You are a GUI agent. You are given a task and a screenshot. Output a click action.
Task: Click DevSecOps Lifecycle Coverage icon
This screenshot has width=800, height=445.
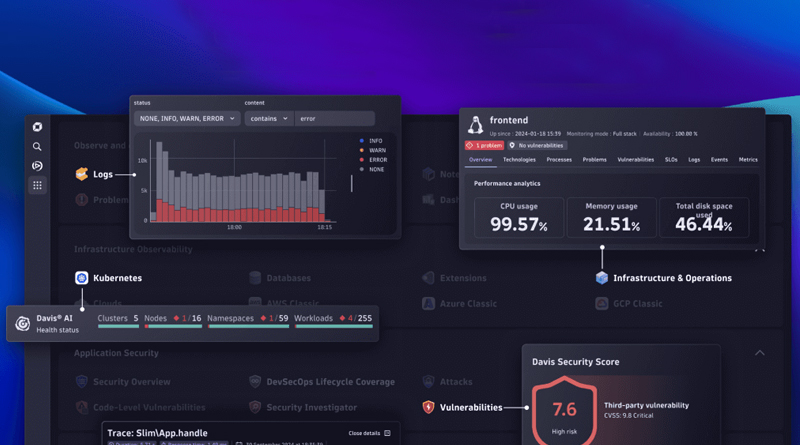click(x=255, y=381)
